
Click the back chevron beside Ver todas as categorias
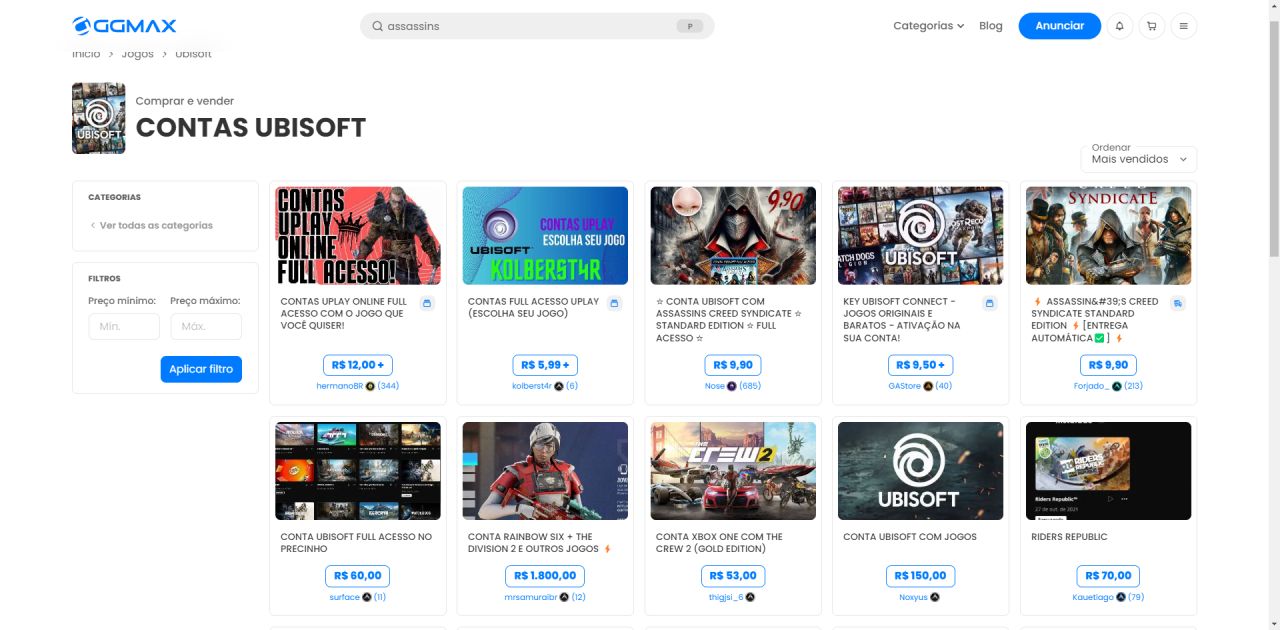[93, 226]
